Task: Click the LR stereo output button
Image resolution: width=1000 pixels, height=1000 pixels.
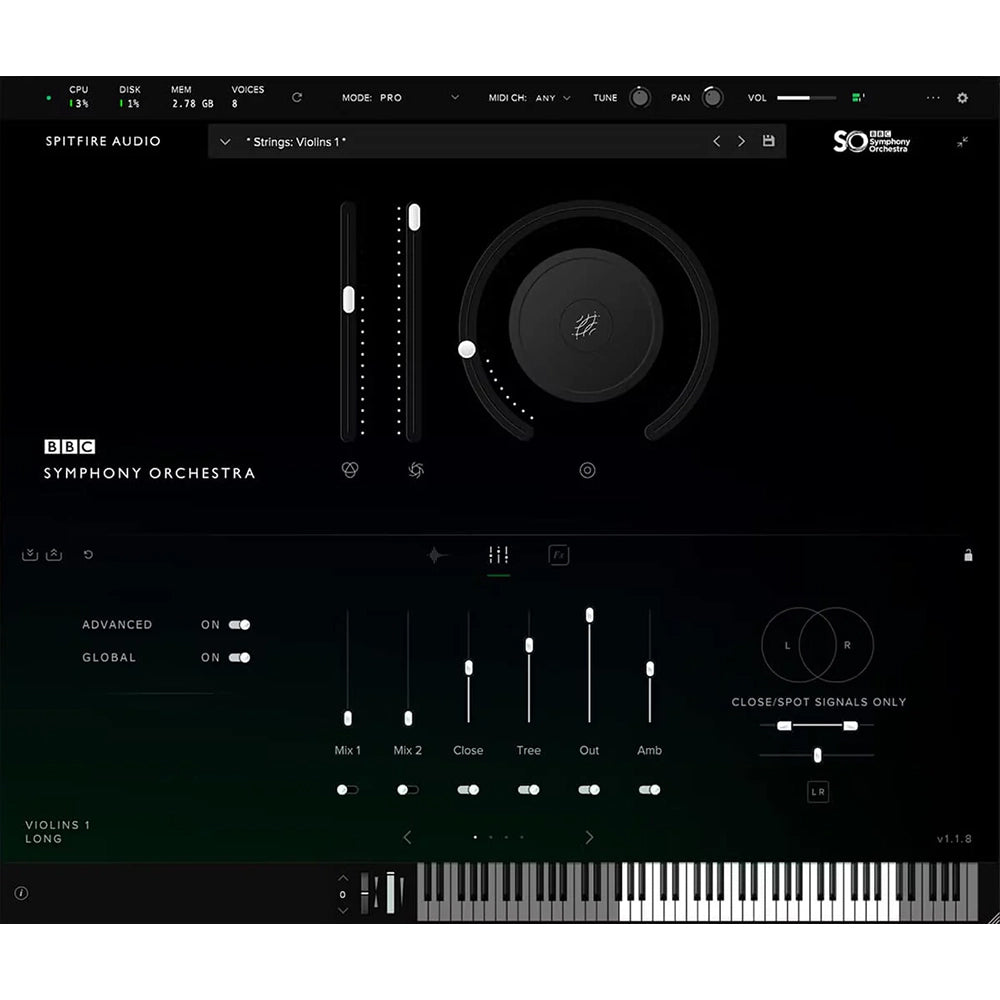Action: [x=816, y=791]
